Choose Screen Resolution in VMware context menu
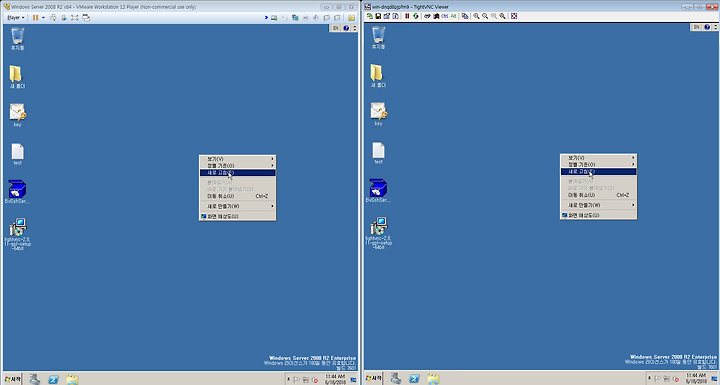720x385 pixels. 237,216
